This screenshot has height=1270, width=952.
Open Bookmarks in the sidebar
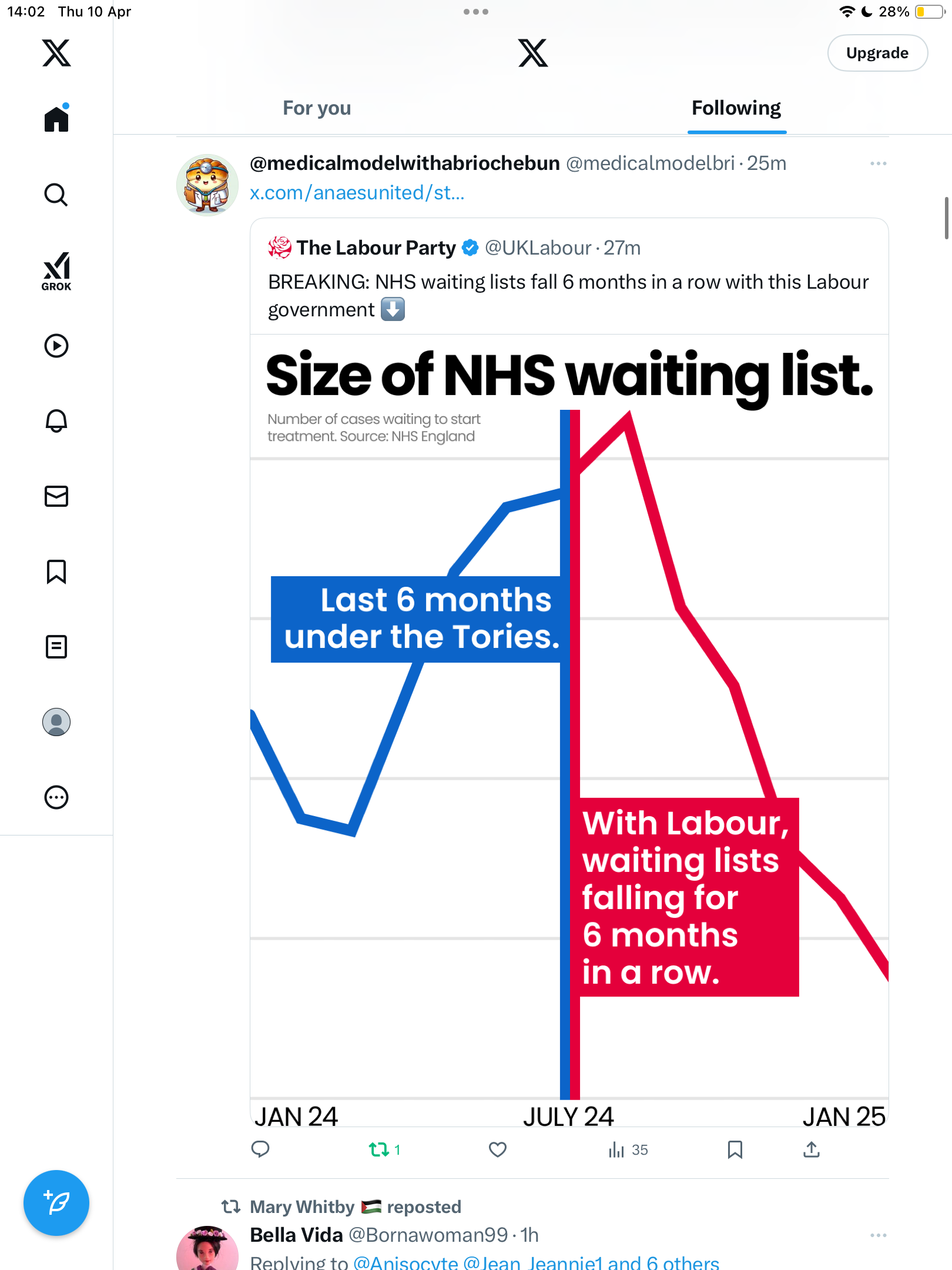click(56, 571)
